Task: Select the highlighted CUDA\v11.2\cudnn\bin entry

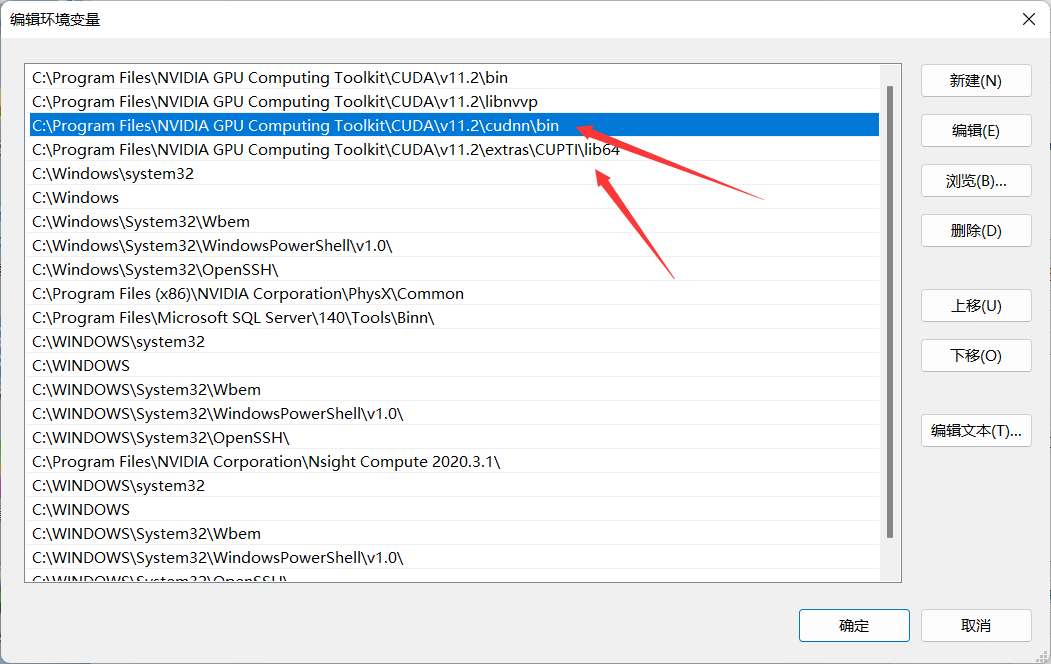Action: coord(454,125)
